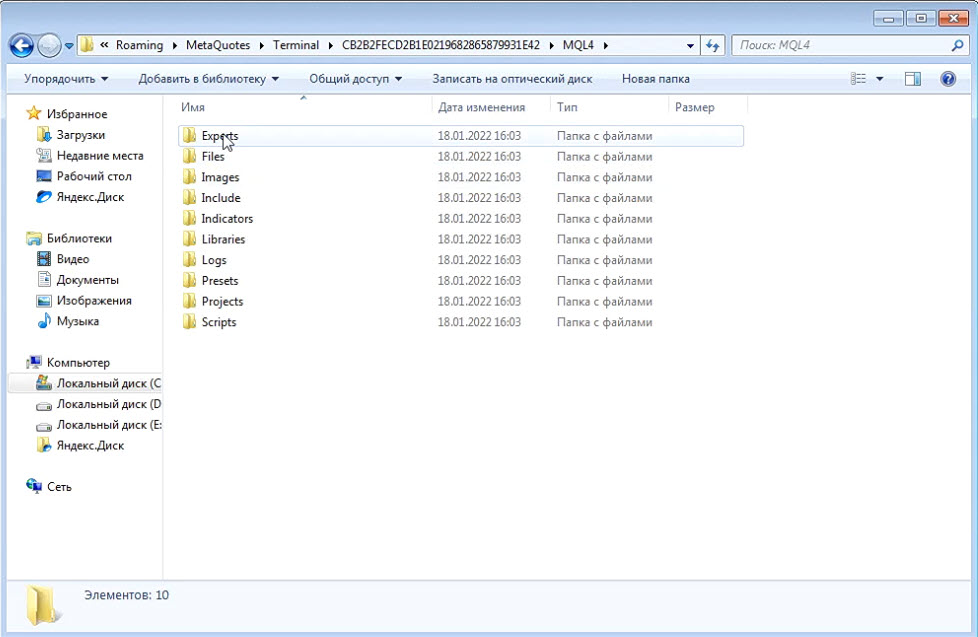This screenshot has width=978, height=637.
Task: Open the Help question mark icon
Action: tap(948, 79)
